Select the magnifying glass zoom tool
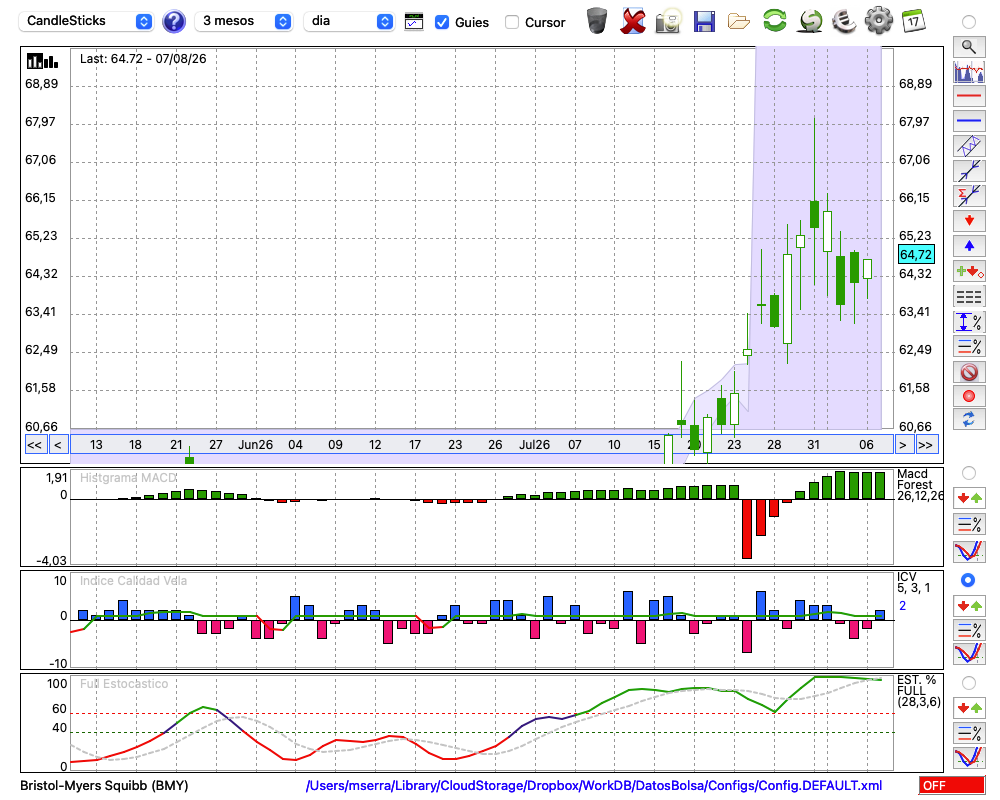Screen dimensions: 1000x800 pos(969,47)
